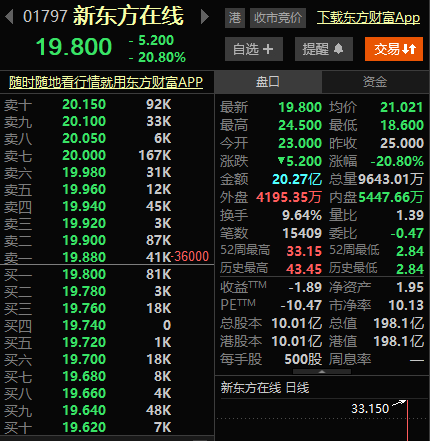Select 卖八 price 20.050
Screen dimensions: 430x441
(x=84, y=138)
